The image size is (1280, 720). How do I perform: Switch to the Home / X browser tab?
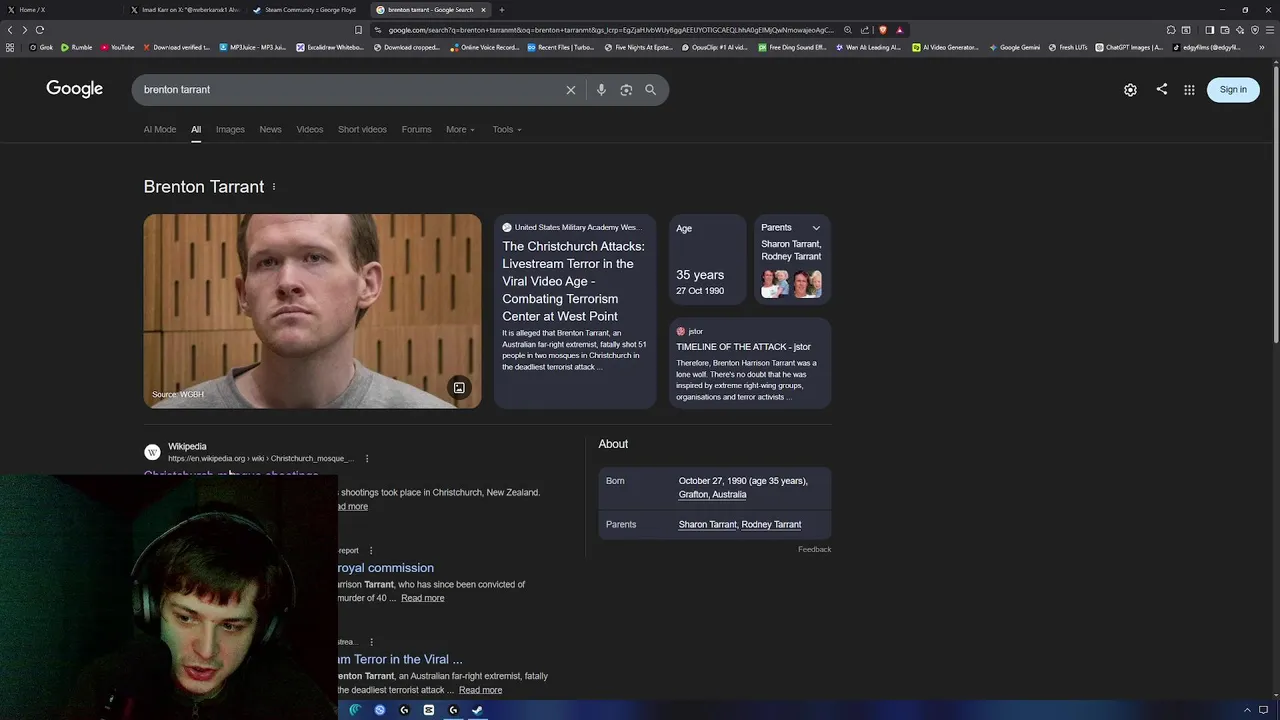[x=60, y=10]
